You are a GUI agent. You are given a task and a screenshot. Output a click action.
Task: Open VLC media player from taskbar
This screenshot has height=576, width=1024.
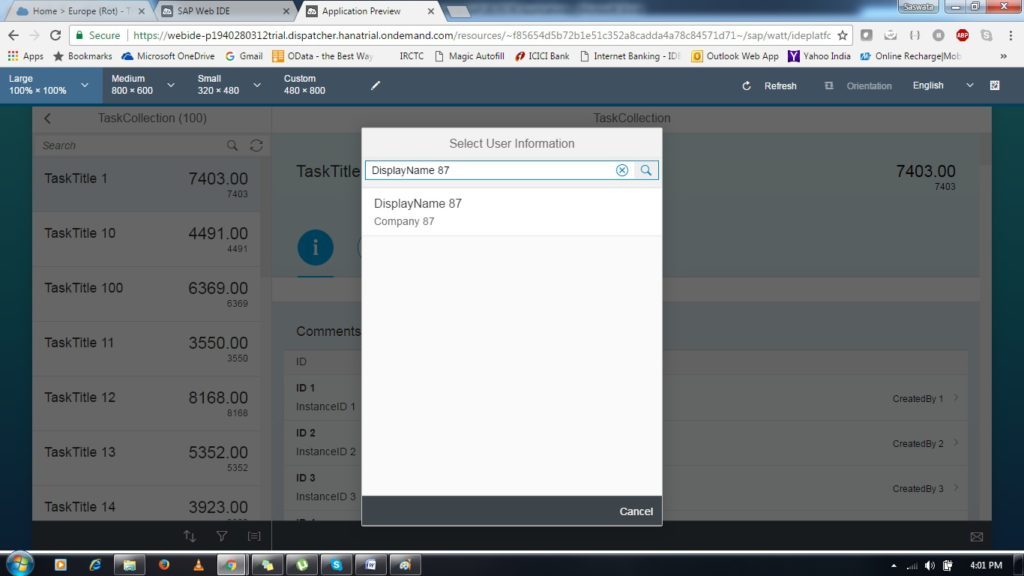(x=199, y=565)
